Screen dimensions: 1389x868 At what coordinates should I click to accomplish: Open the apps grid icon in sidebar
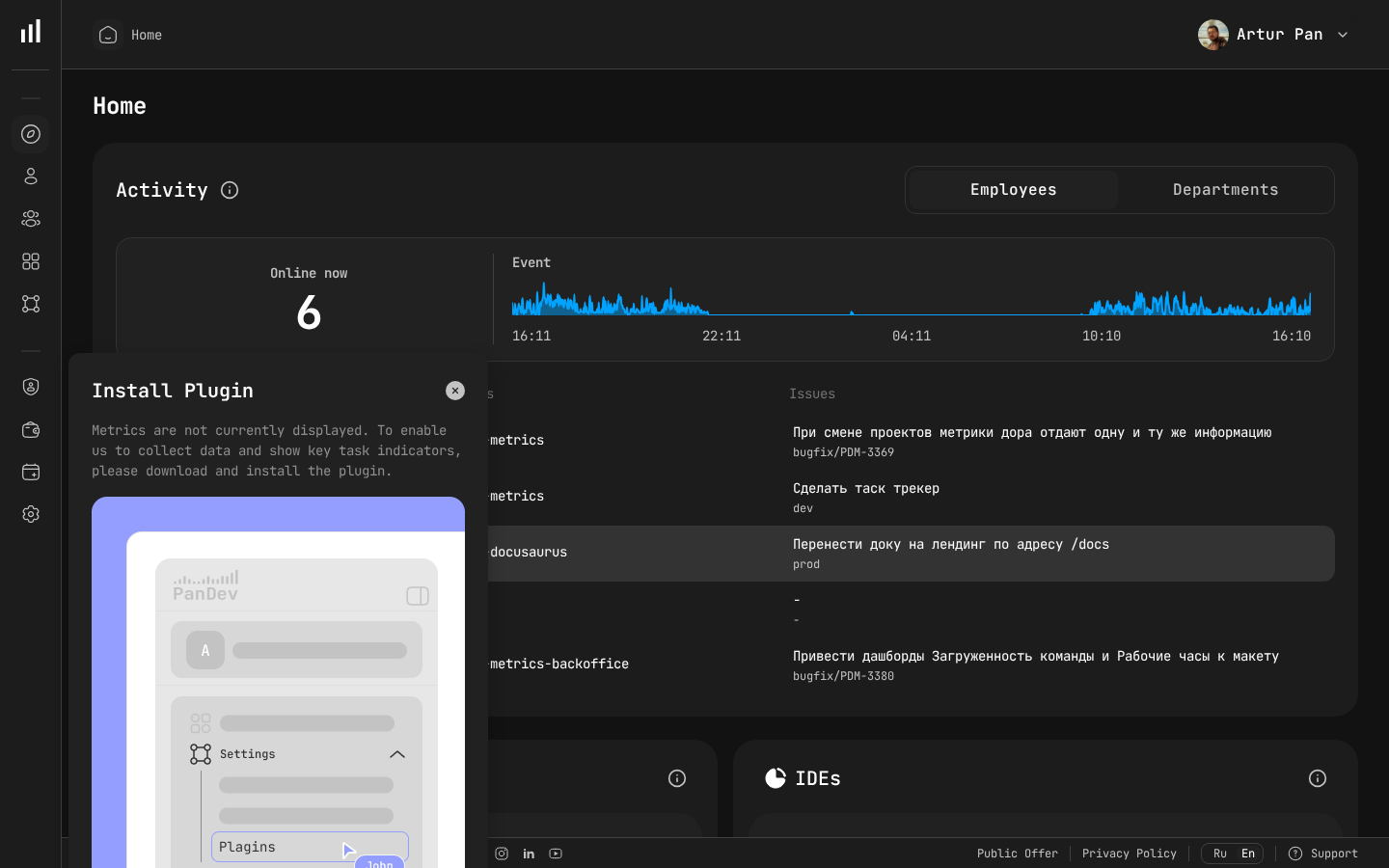tap(30, 261)
